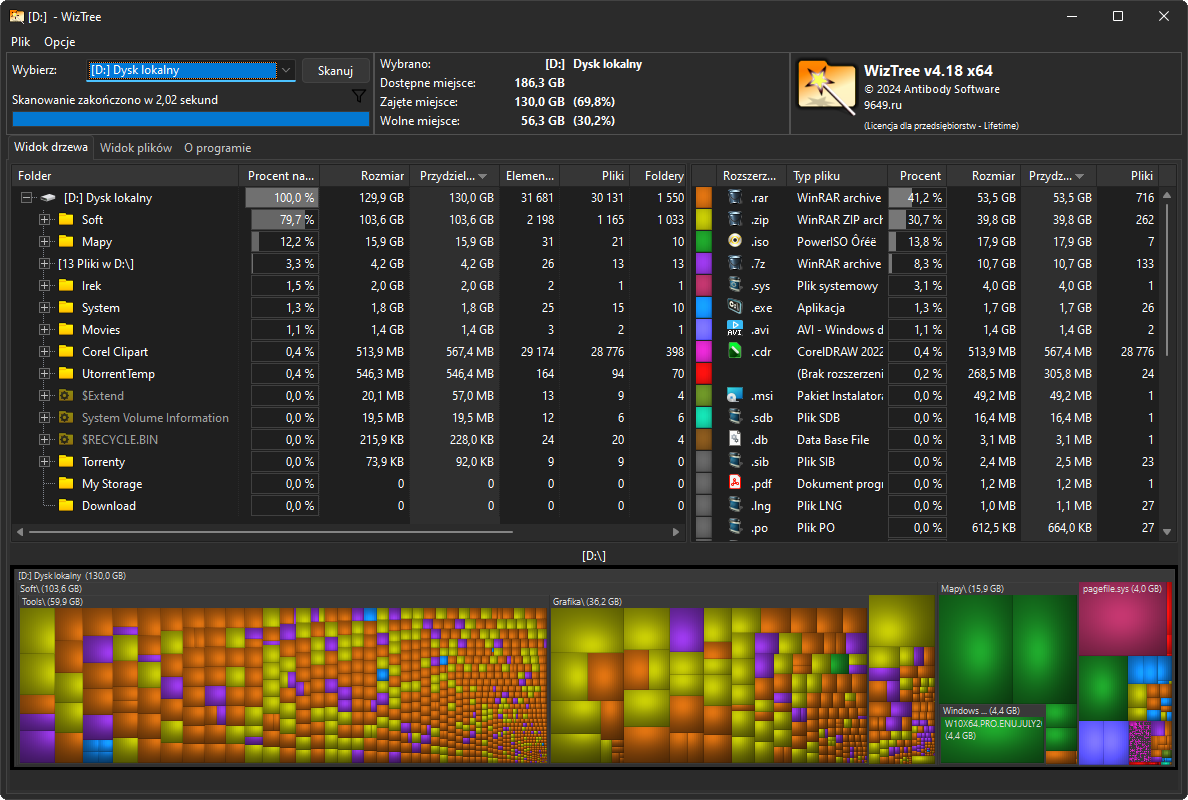The image size is (1188, 800).
Task: Click the filter funnel icon
Action: coord(359,95)
